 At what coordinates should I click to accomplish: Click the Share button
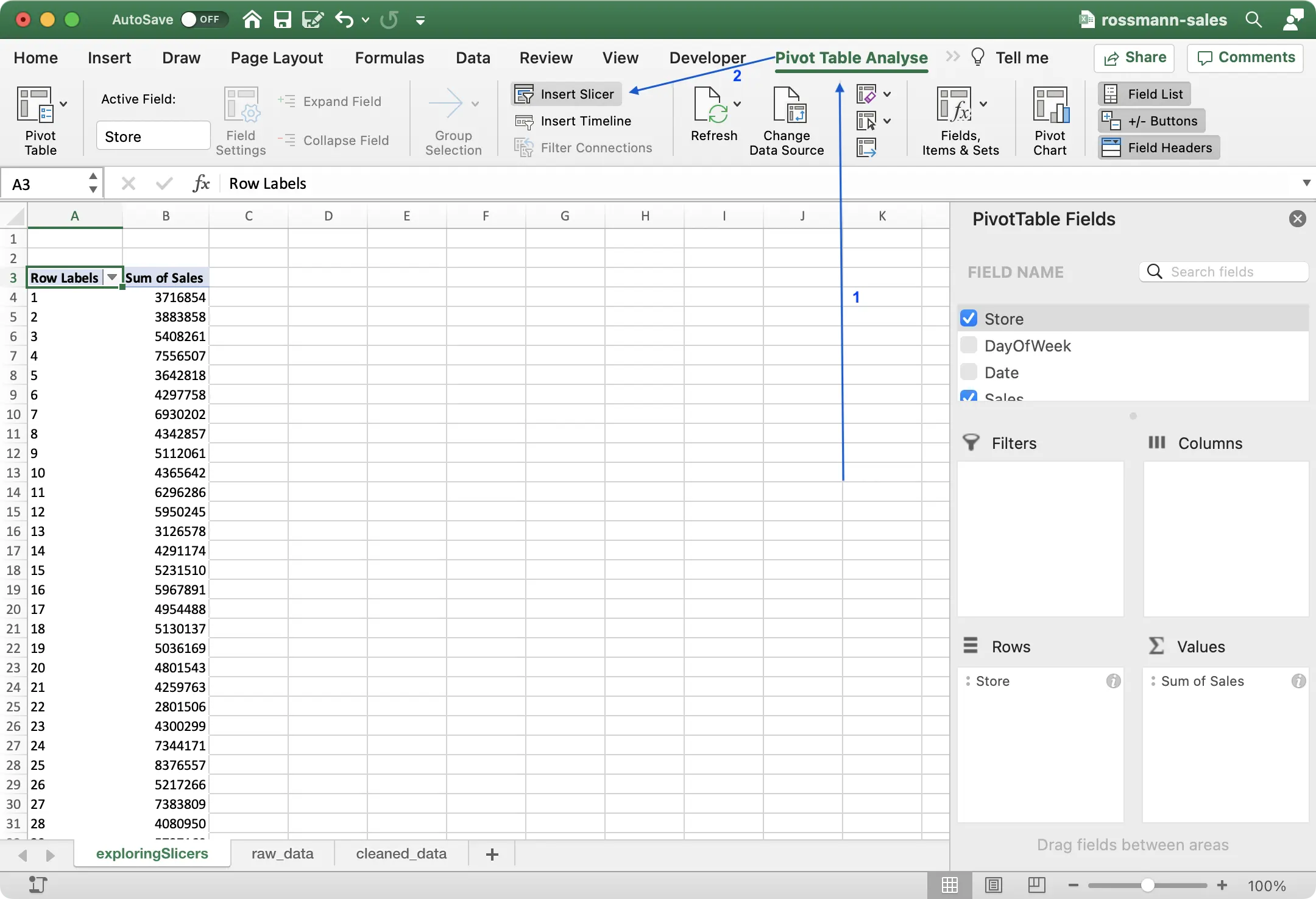click(x=1134, y=58)
